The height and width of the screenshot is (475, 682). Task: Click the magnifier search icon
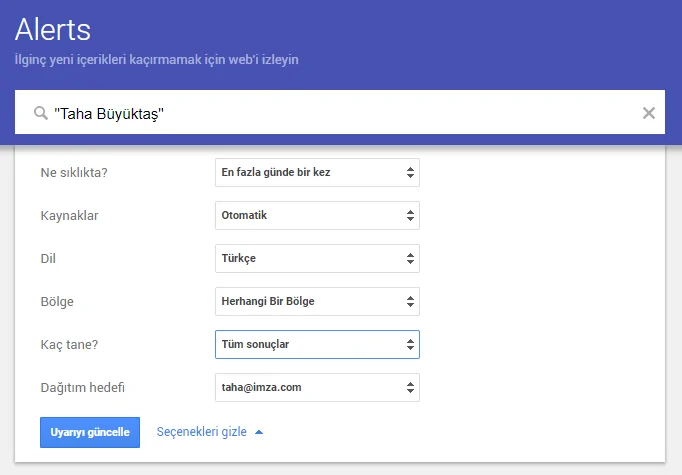41,113
